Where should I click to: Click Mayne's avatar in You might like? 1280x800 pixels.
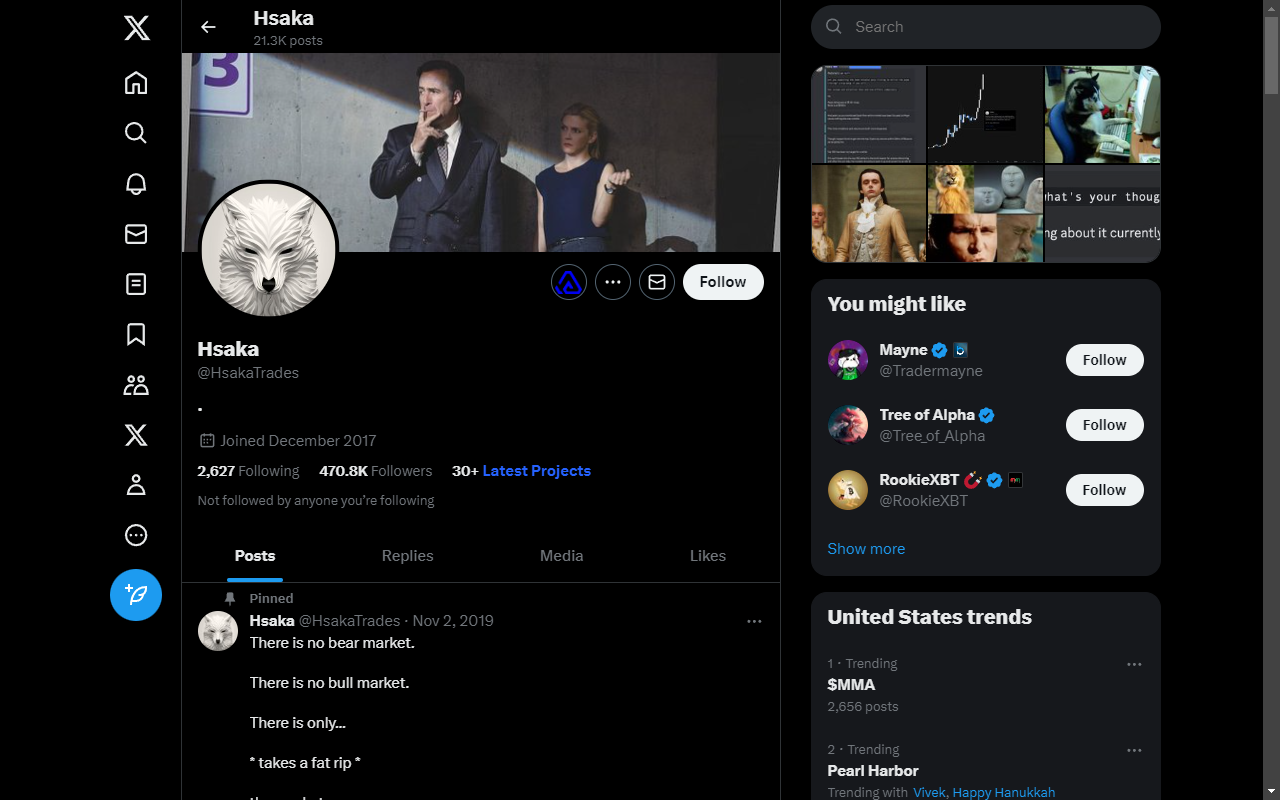tap(848, 360)
